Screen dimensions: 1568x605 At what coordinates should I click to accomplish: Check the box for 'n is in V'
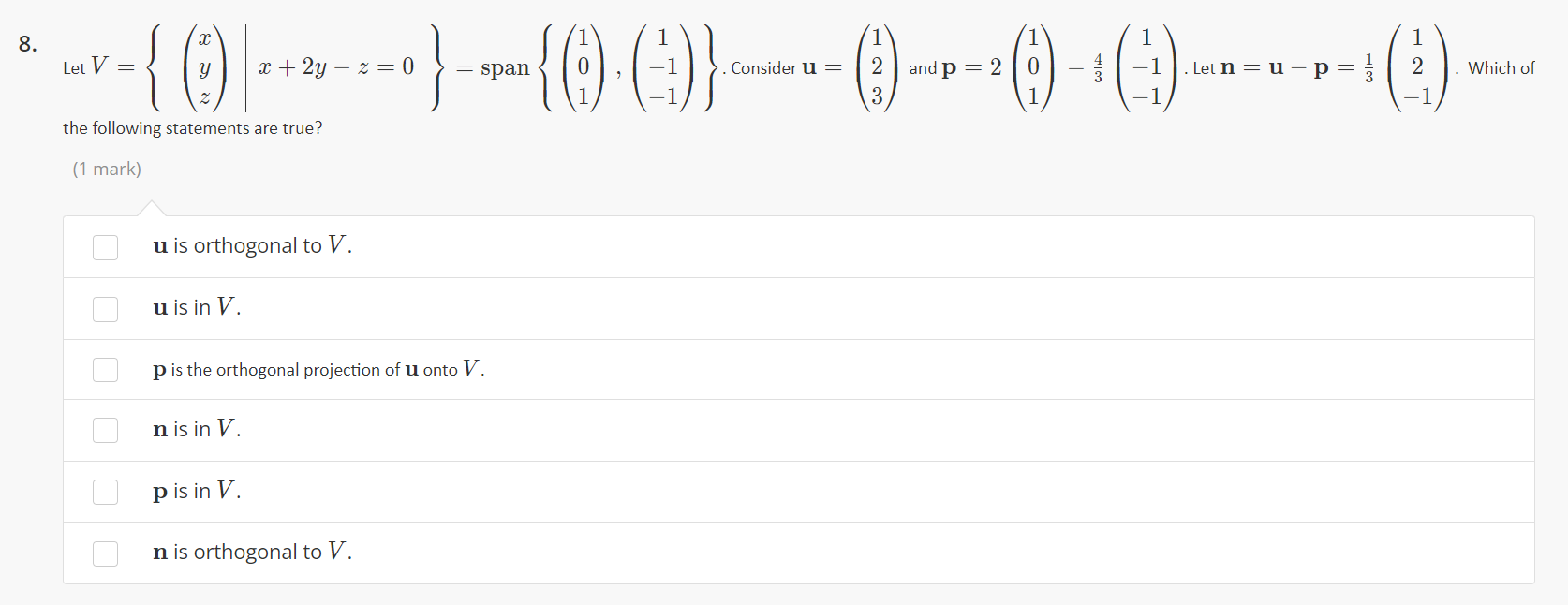[x=105, y=430]
